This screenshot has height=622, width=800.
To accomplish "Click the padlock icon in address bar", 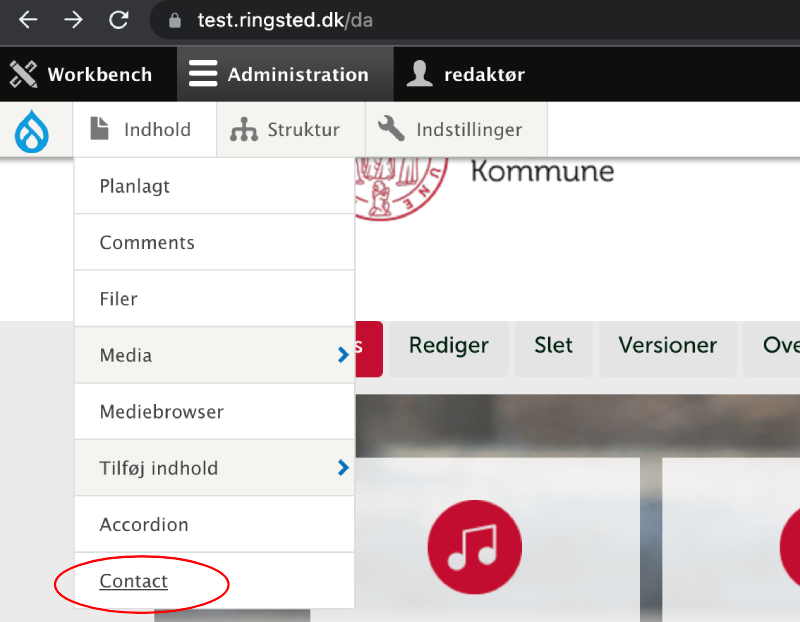I will [176, 20].
